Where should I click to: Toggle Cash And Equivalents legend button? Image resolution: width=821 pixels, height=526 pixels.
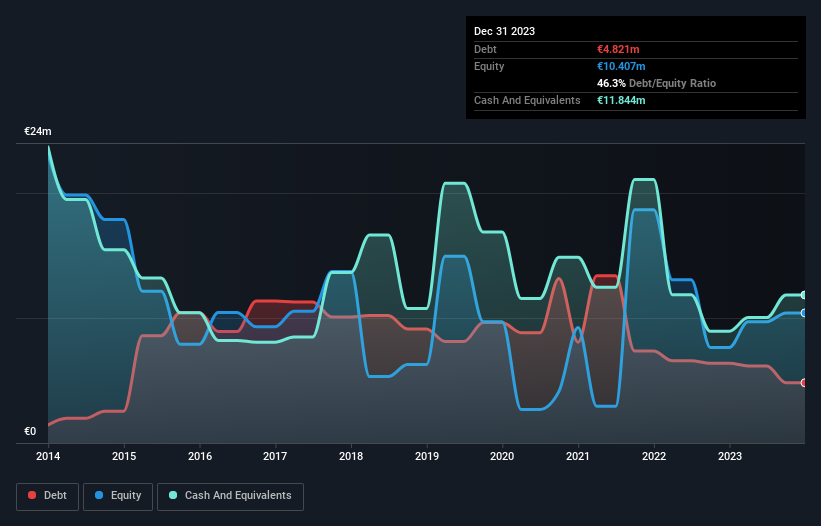(230, 496)
